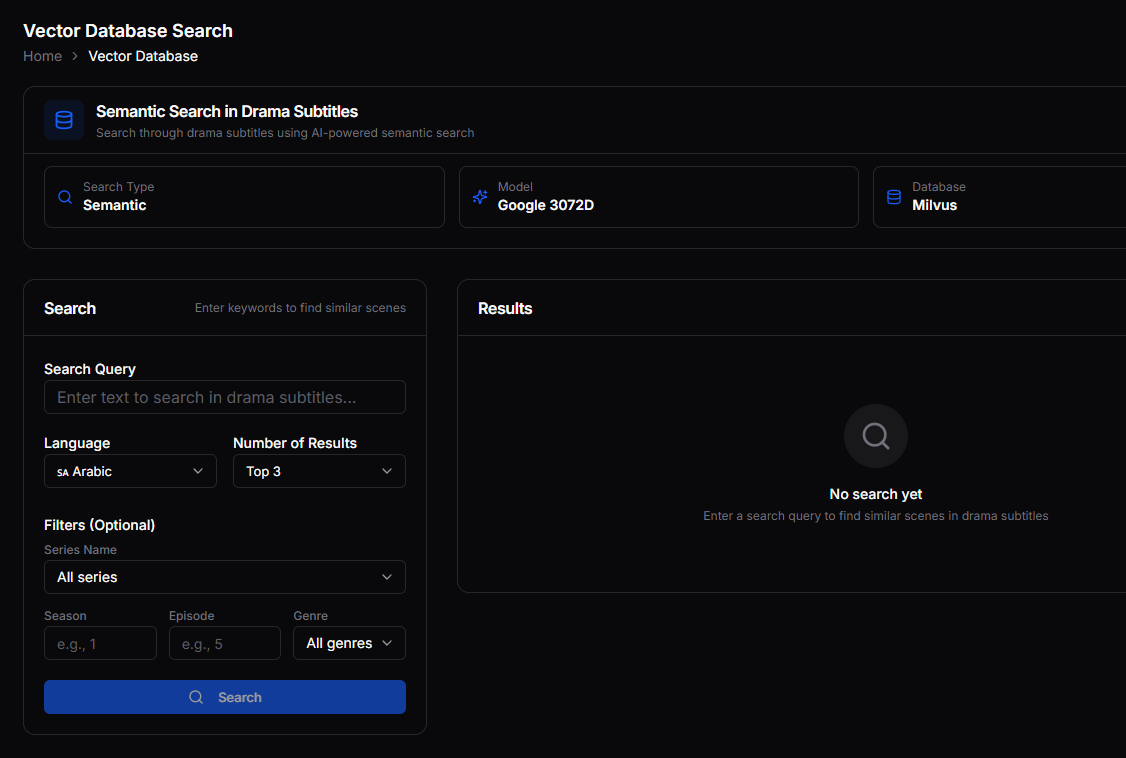Click the breadcrumb chevron separator after Home
This screenshot has height=758, width=1126.
click(75, 57)
